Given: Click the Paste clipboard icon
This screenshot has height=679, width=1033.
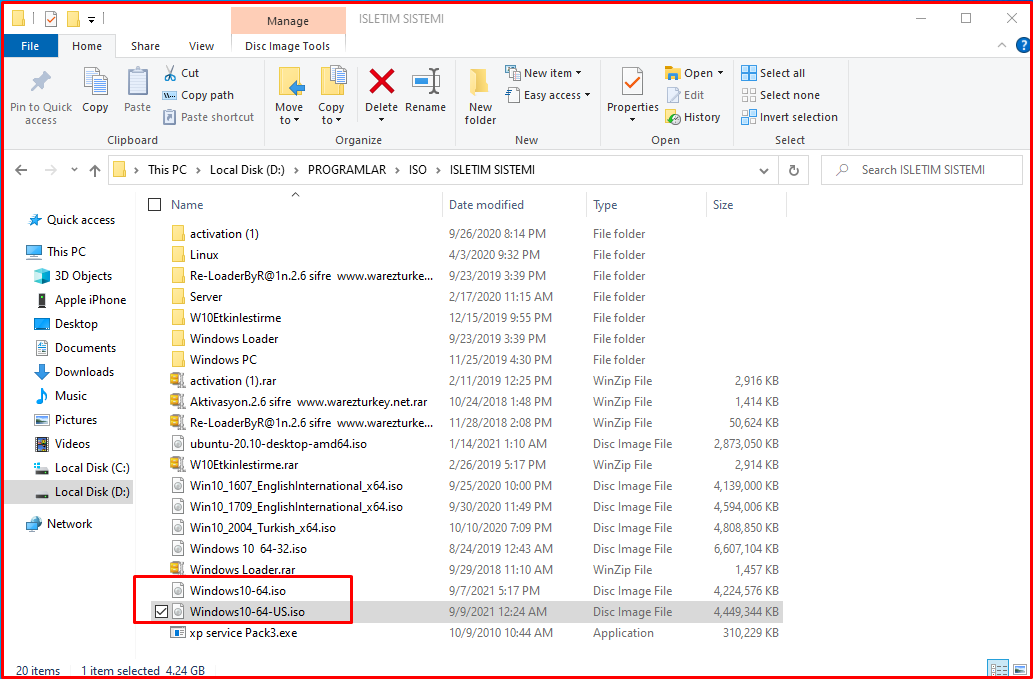Looking at the screenshot, I should (x=137, y=82).
